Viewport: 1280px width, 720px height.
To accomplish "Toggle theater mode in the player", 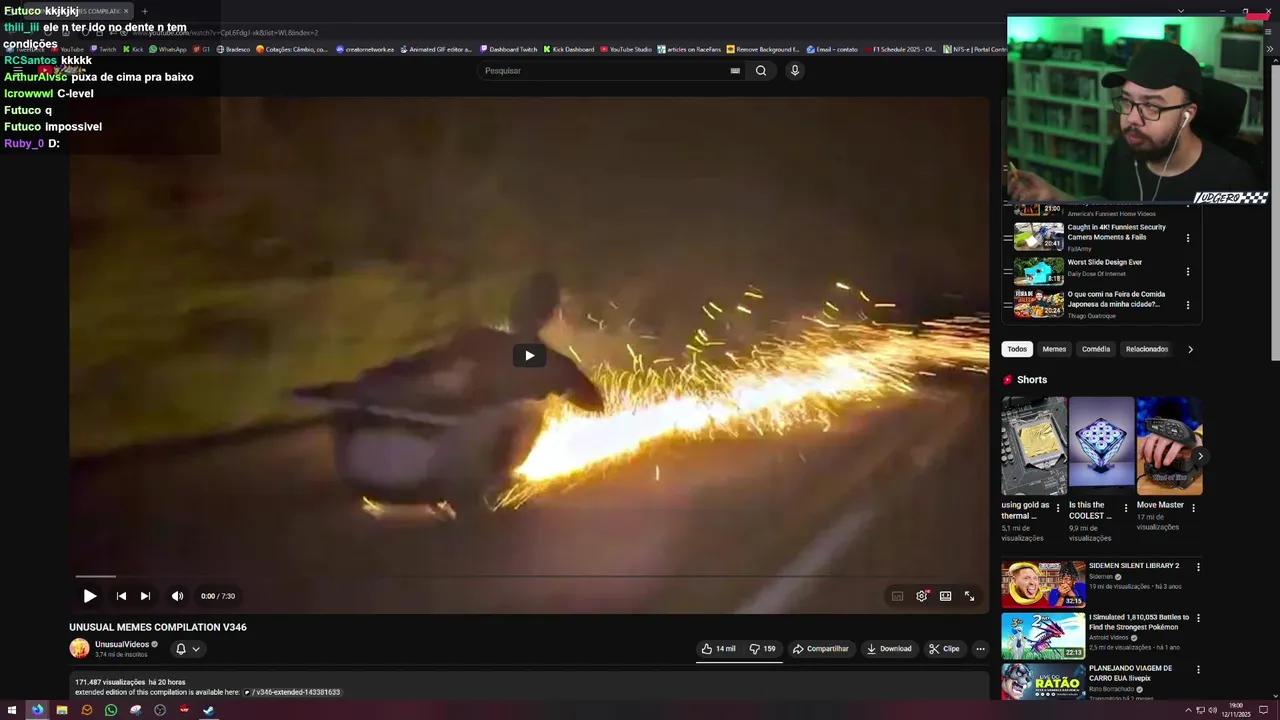I will pyautogui.click(x=945, y=596).
